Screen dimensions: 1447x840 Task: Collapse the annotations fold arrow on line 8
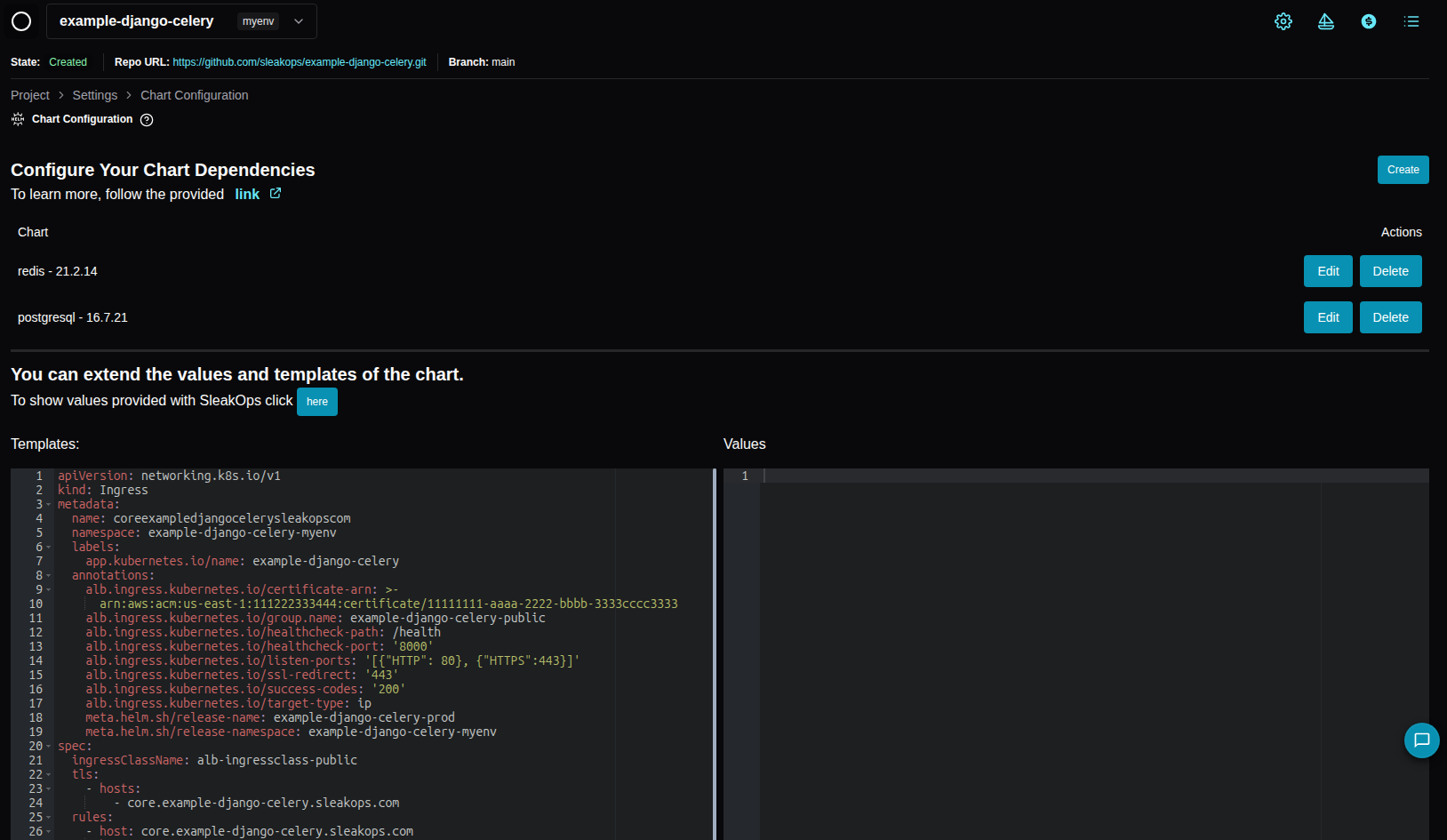pyautogui.click(x=49, y=576)
